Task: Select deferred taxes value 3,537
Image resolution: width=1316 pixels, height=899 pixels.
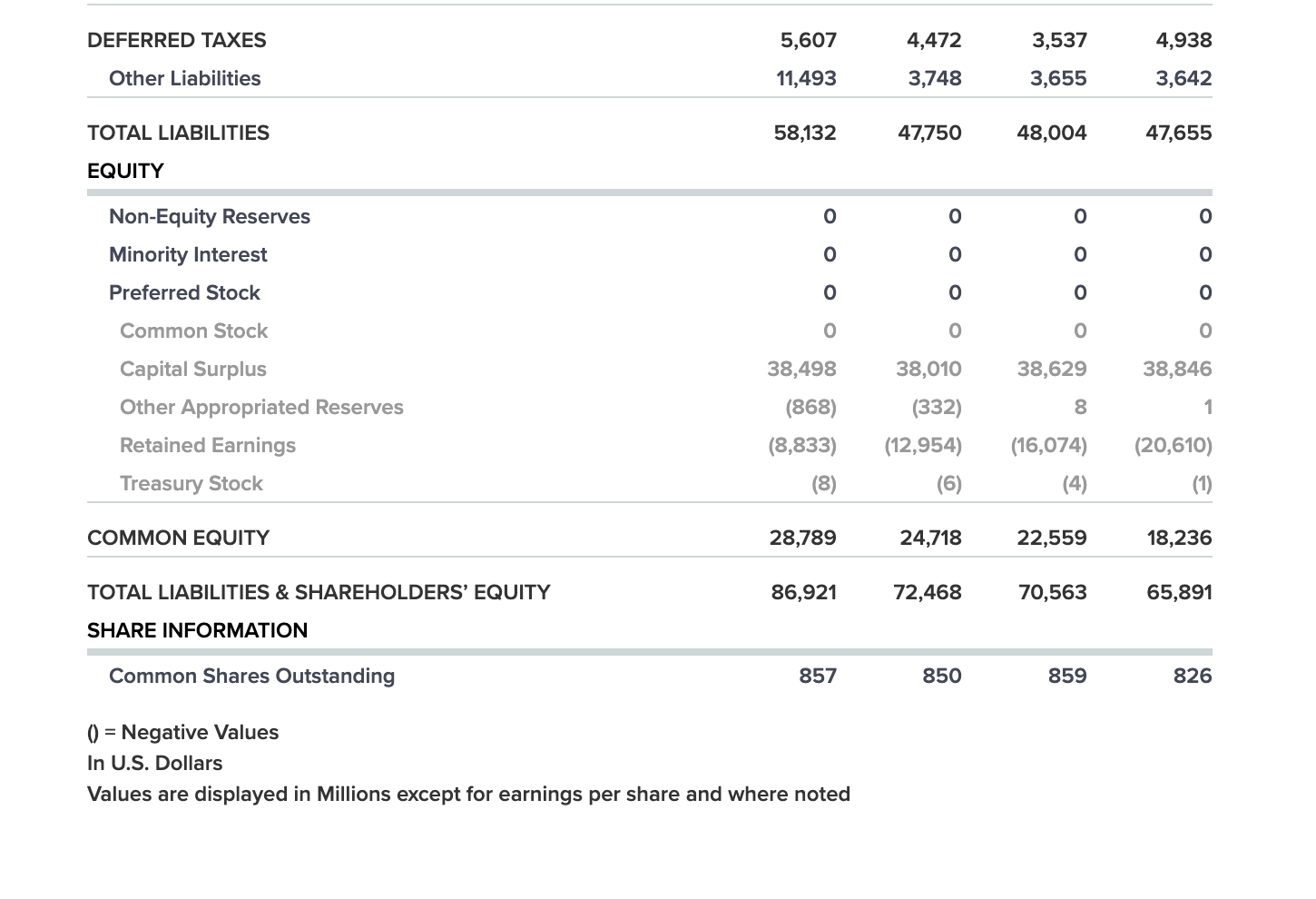Action: pos(1059,40)
